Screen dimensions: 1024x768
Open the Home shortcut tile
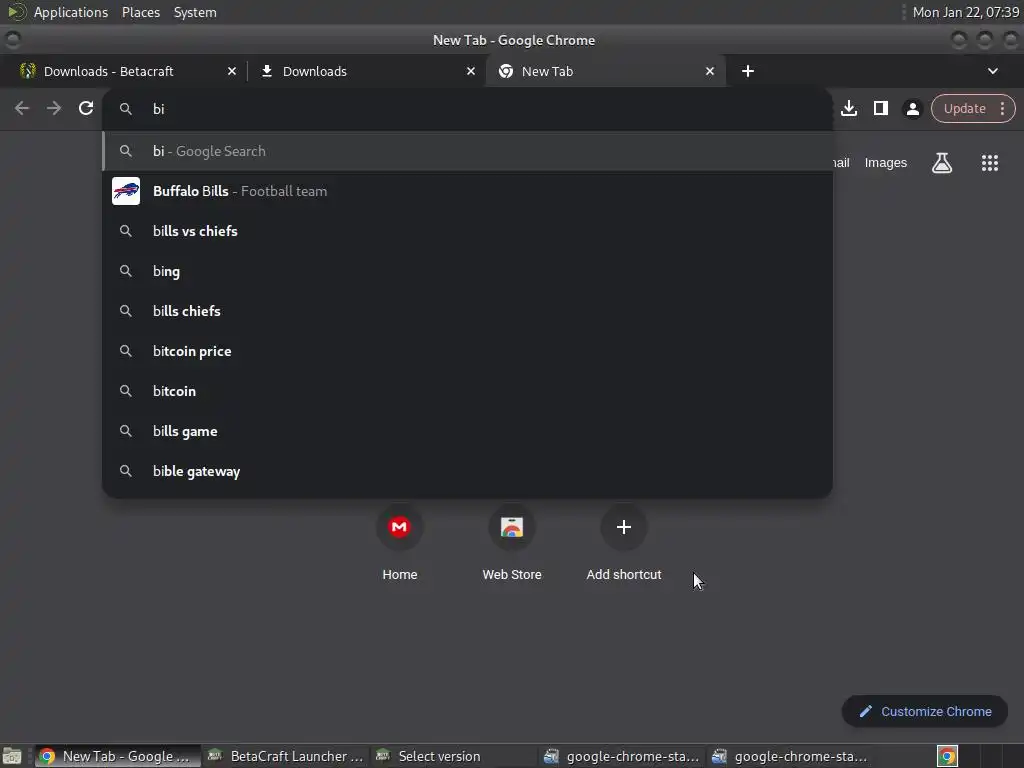click(400, 543)
